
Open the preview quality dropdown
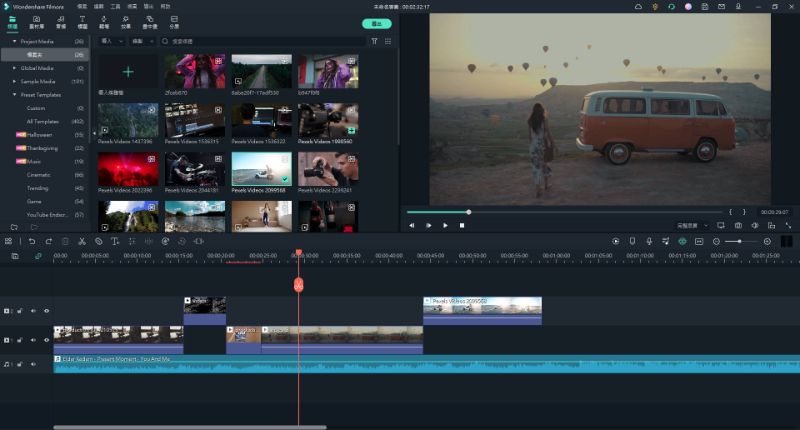tap(692, 225)
